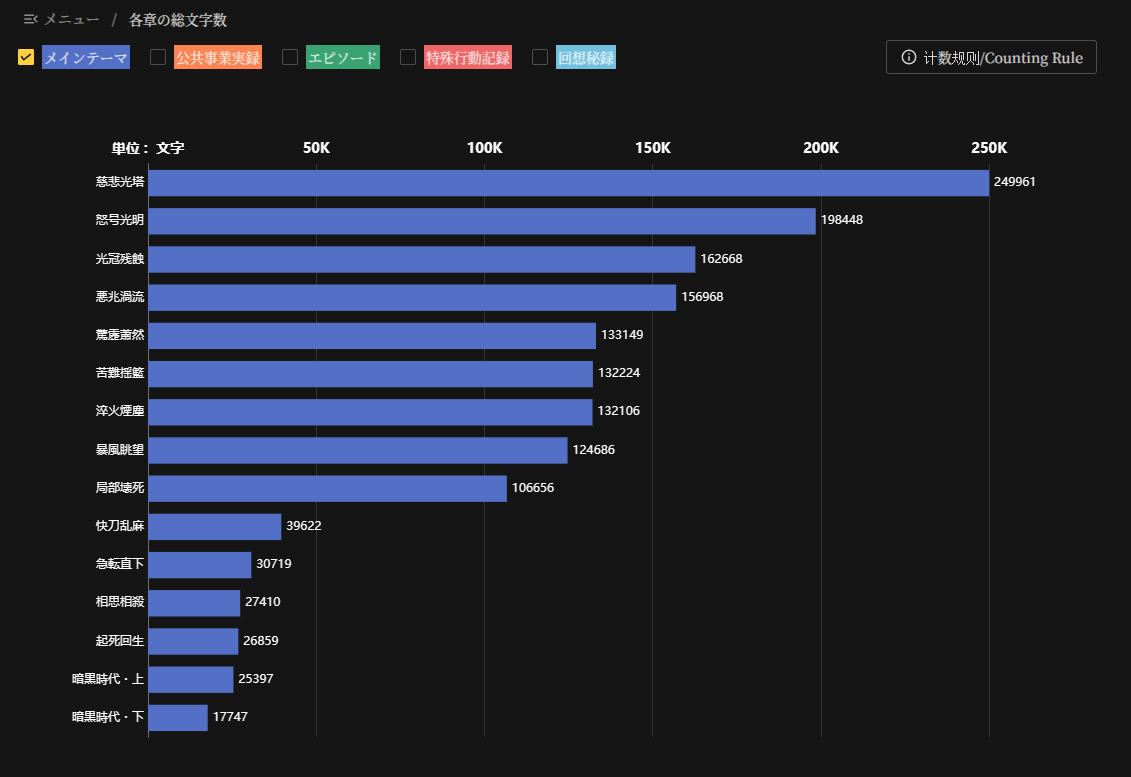This screenshot has height=777, width=1131.
Task: Click the blue メインテーマ legend label
Action: 86,58
